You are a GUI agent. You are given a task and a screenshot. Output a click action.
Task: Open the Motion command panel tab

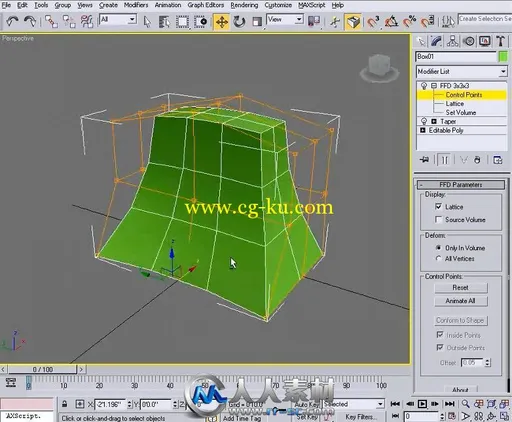(469, 41)
